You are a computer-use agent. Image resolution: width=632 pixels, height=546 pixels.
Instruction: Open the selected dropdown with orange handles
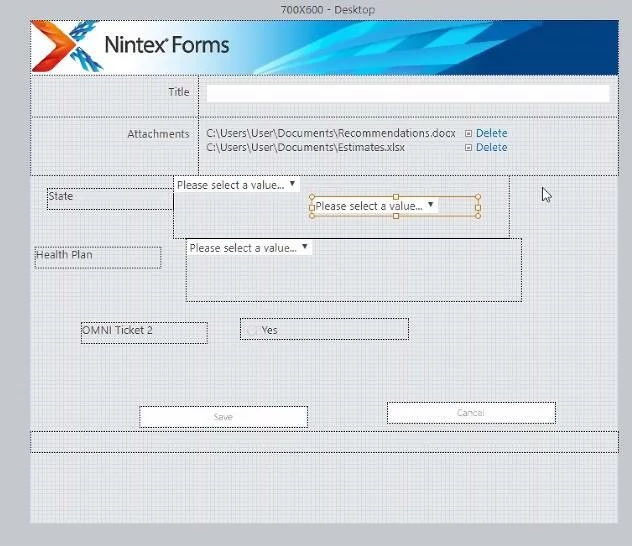pyautogui.click(x=375, y=206)
